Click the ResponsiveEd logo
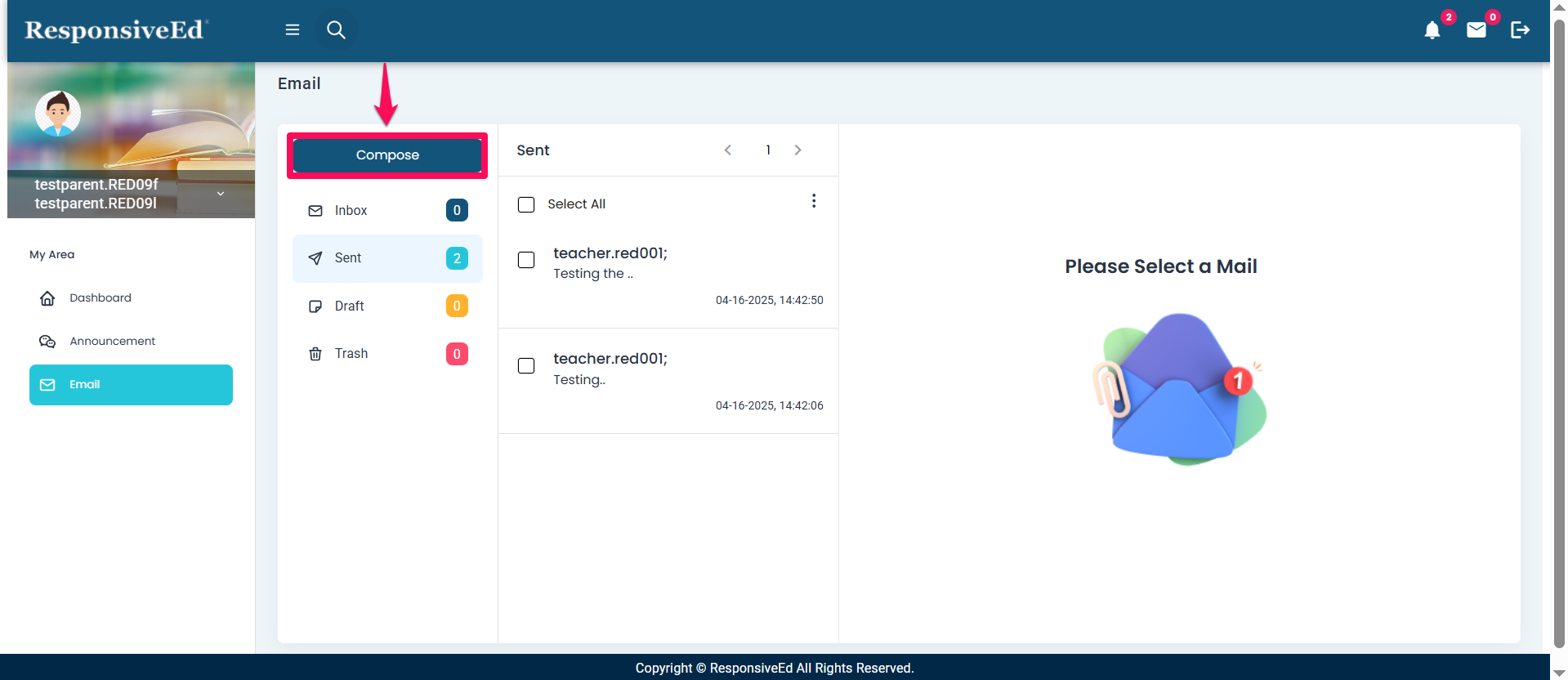This screenshot has height=680, width=1568. coord(116,30)
